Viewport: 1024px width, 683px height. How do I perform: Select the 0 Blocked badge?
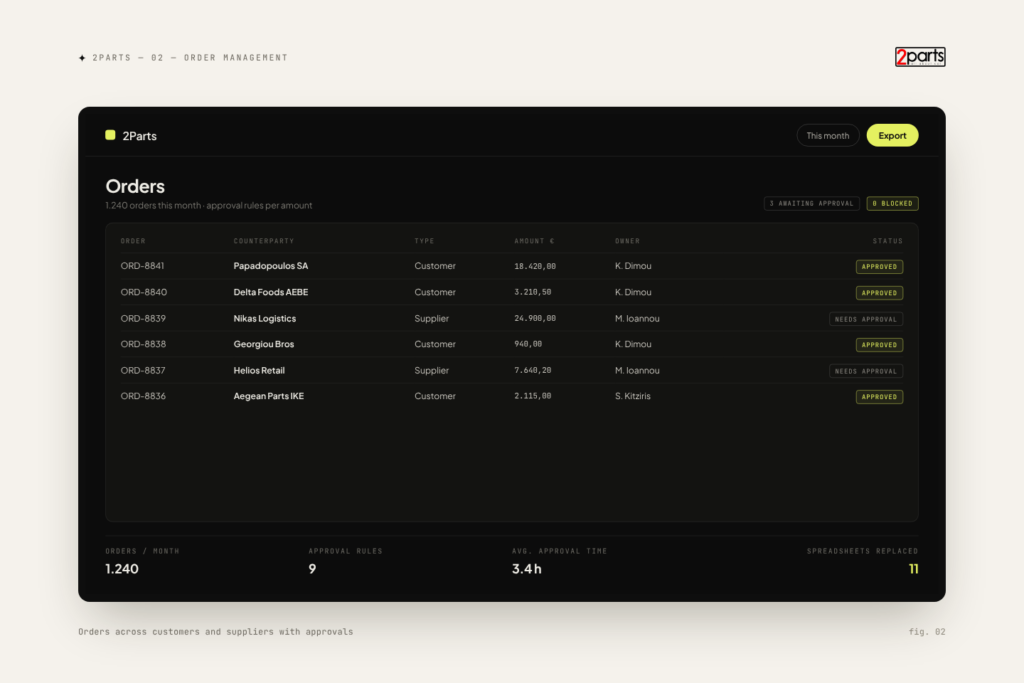click(892, 203)
